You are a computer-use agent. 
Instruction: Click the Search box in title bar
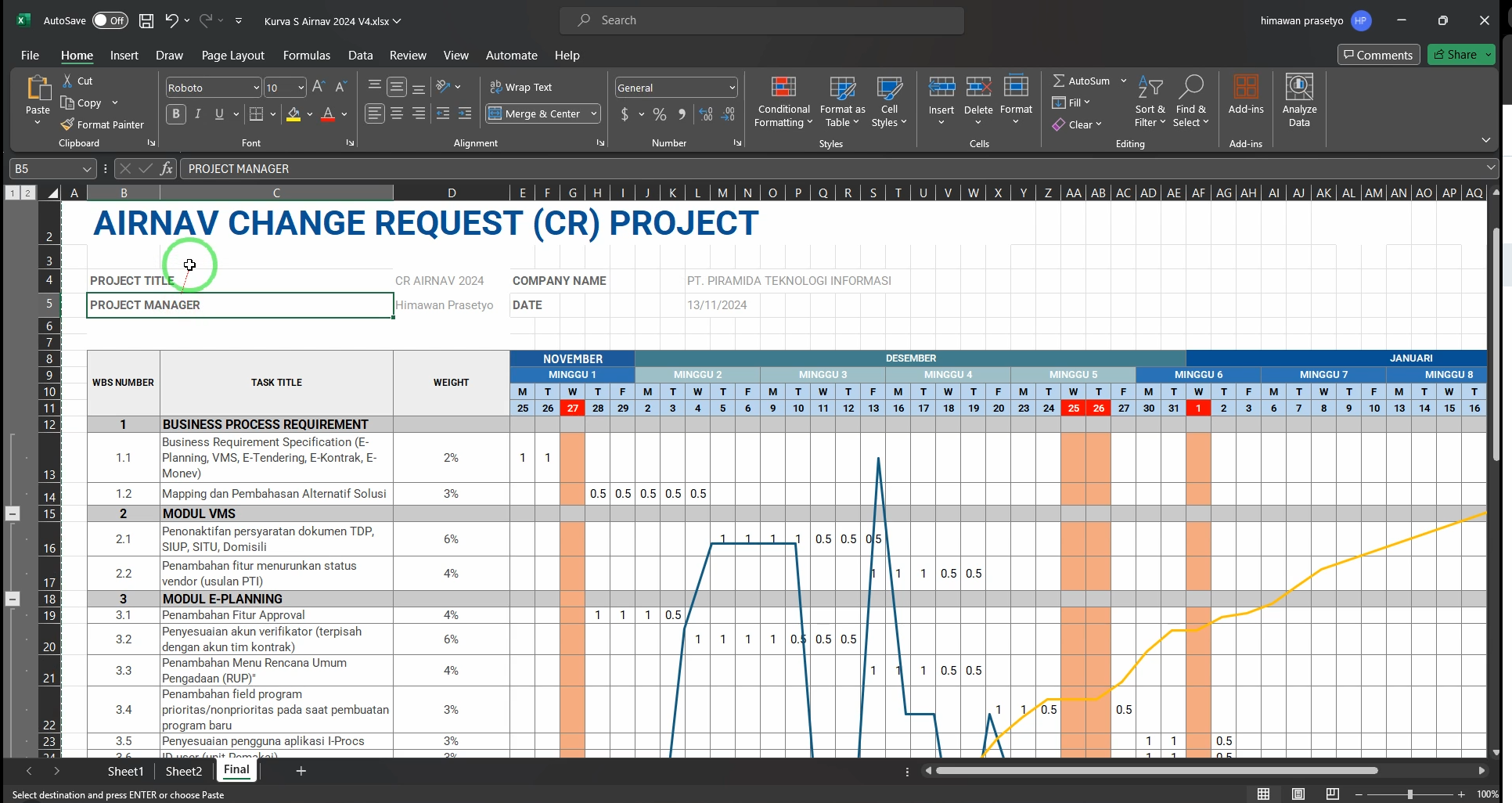click(761, 20)
